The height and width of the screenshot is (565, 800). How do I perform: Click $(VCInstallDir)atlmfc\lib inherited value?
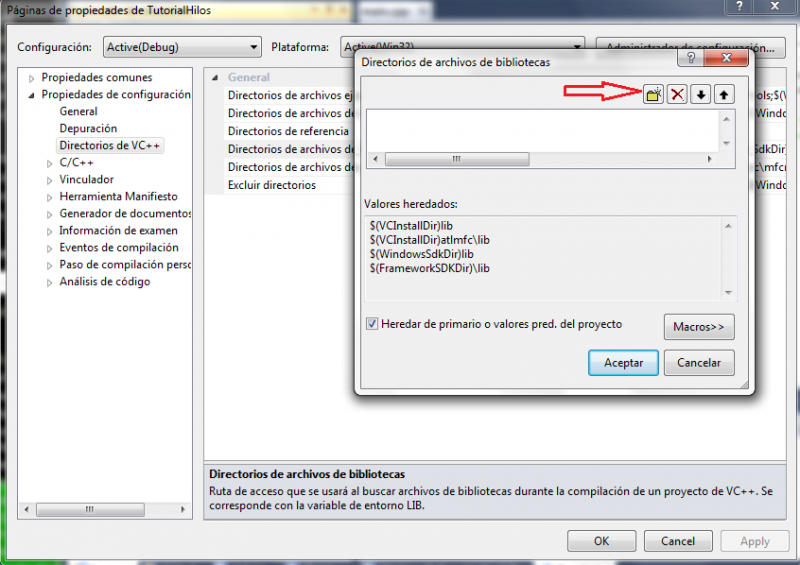430,240
